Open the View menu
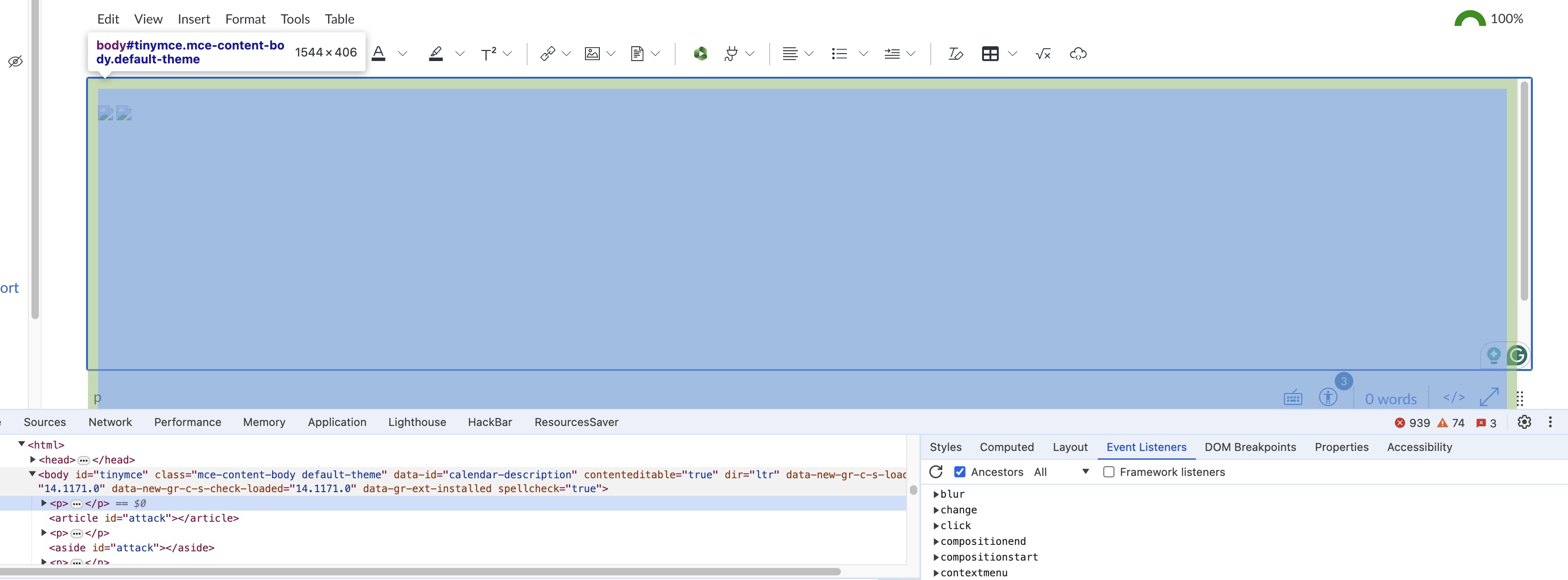This screenshot has height=580, width=1568. (x=148, y=19)
